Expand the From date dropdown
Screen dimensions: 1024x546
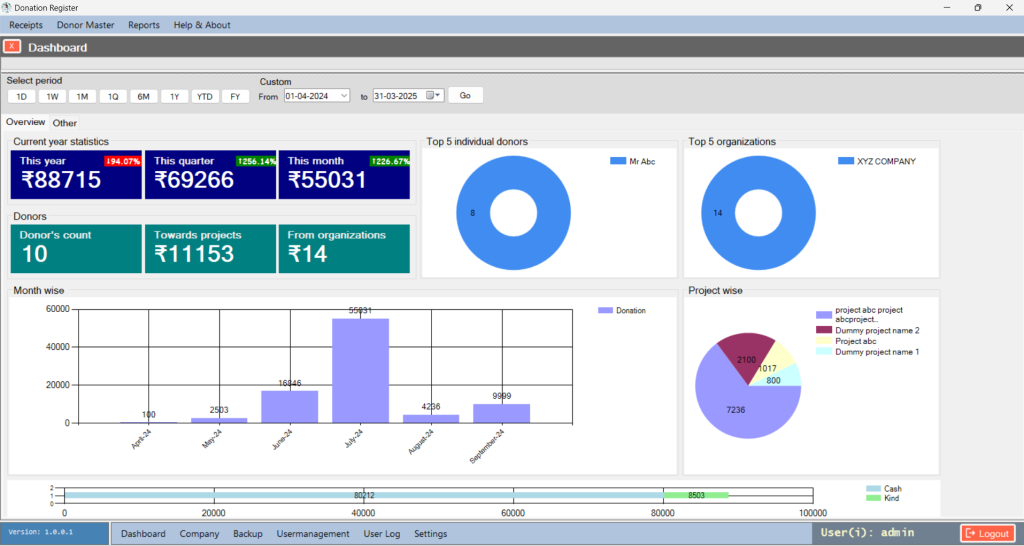(343, 96)
